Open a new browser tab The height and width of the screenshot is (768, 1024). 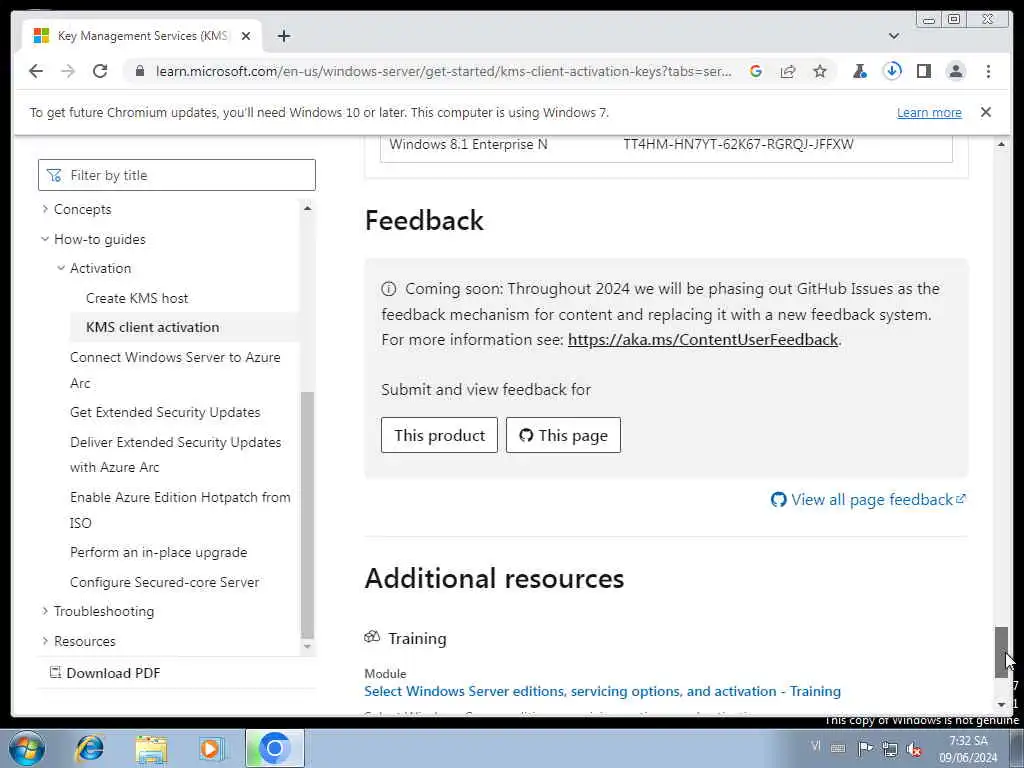pyautogui.click(x=283, y=36)
